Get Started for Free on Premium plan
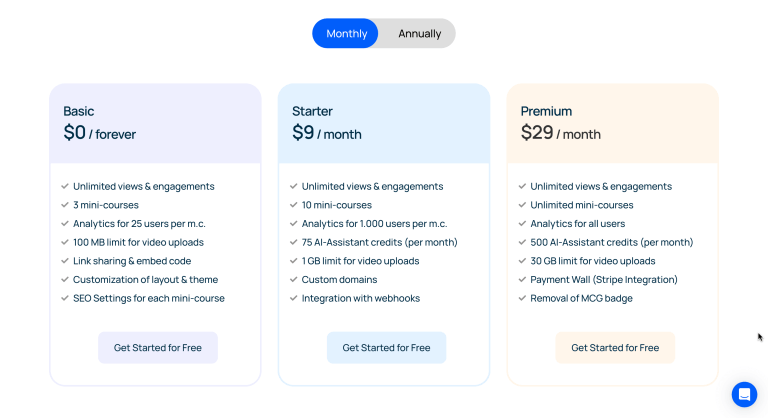The image size is (768, 418). pyautogui.click(x=615, y=348)
